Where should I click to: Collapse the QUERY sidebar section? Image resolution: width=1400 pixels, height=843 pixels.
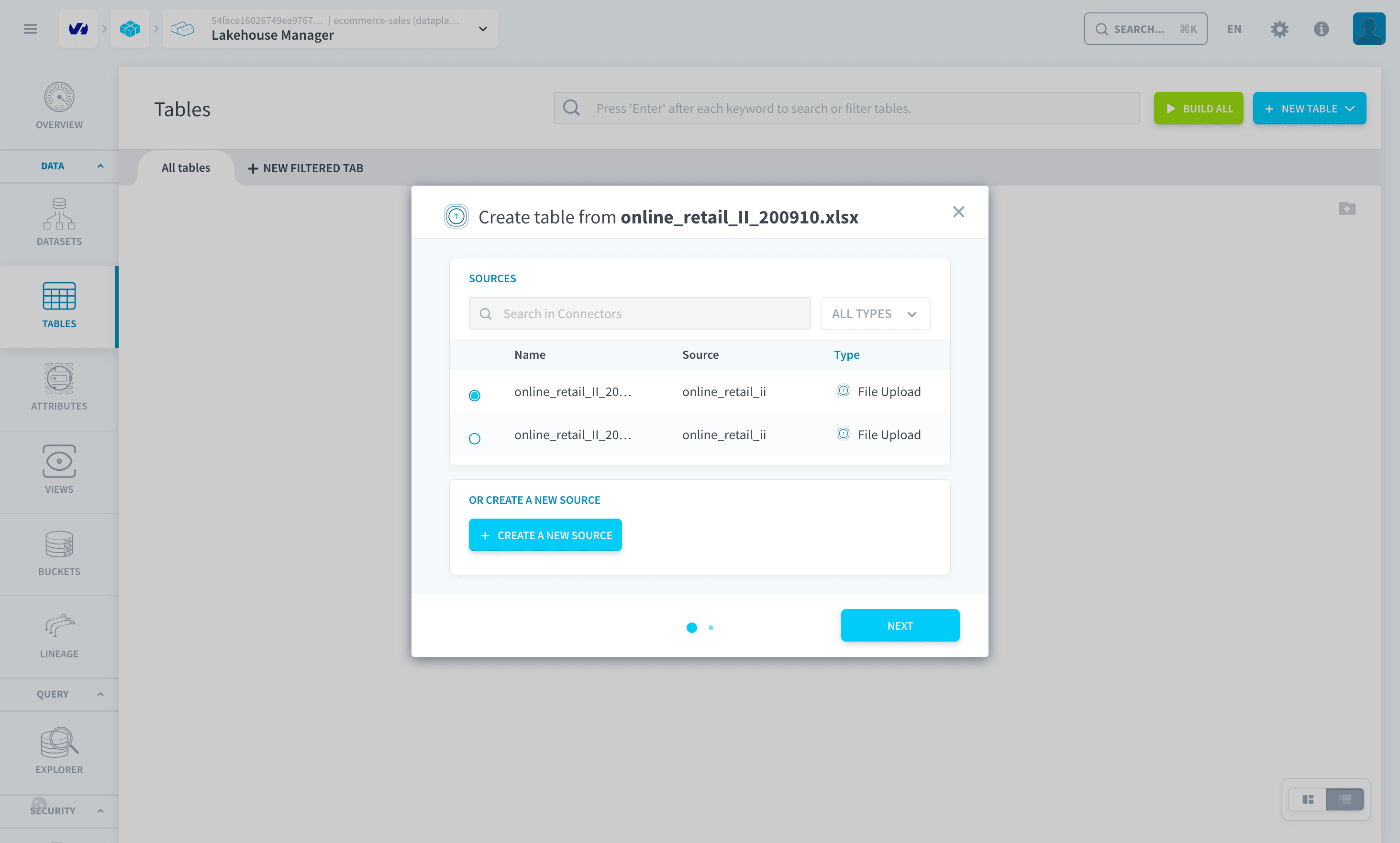(x=59, y=694)
